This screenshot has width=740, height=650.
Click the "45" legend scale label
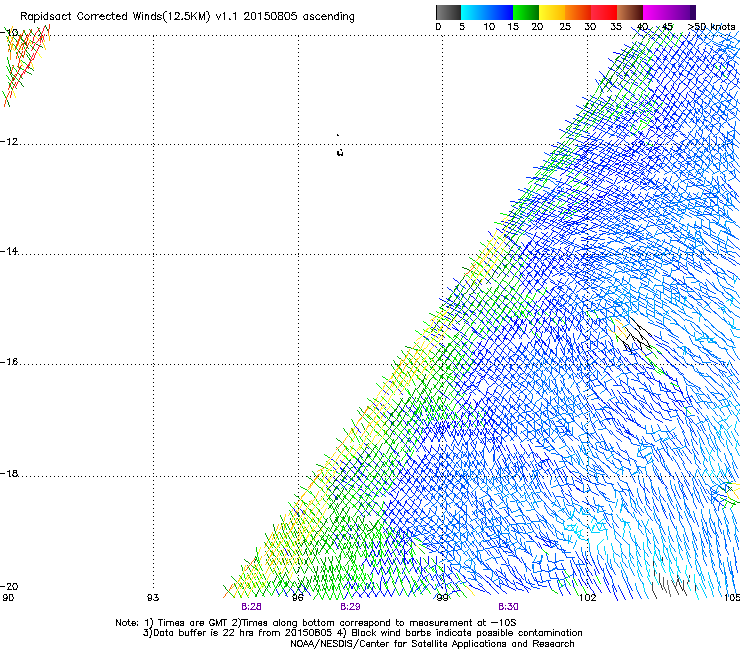[x=667, y=27]
